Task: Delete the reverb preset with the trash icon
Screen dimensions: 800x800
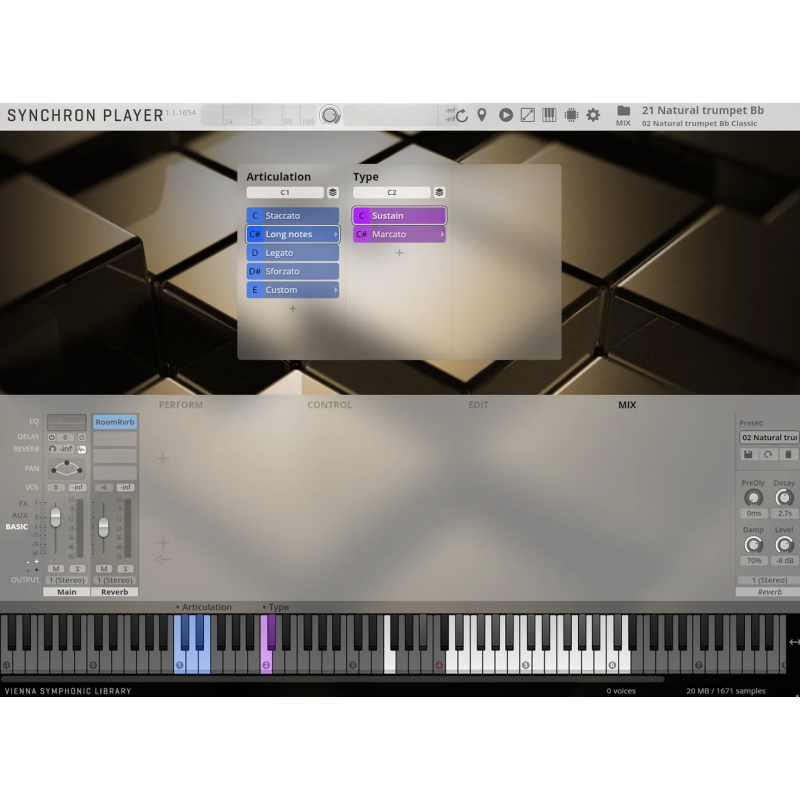Action: [788, 454]
